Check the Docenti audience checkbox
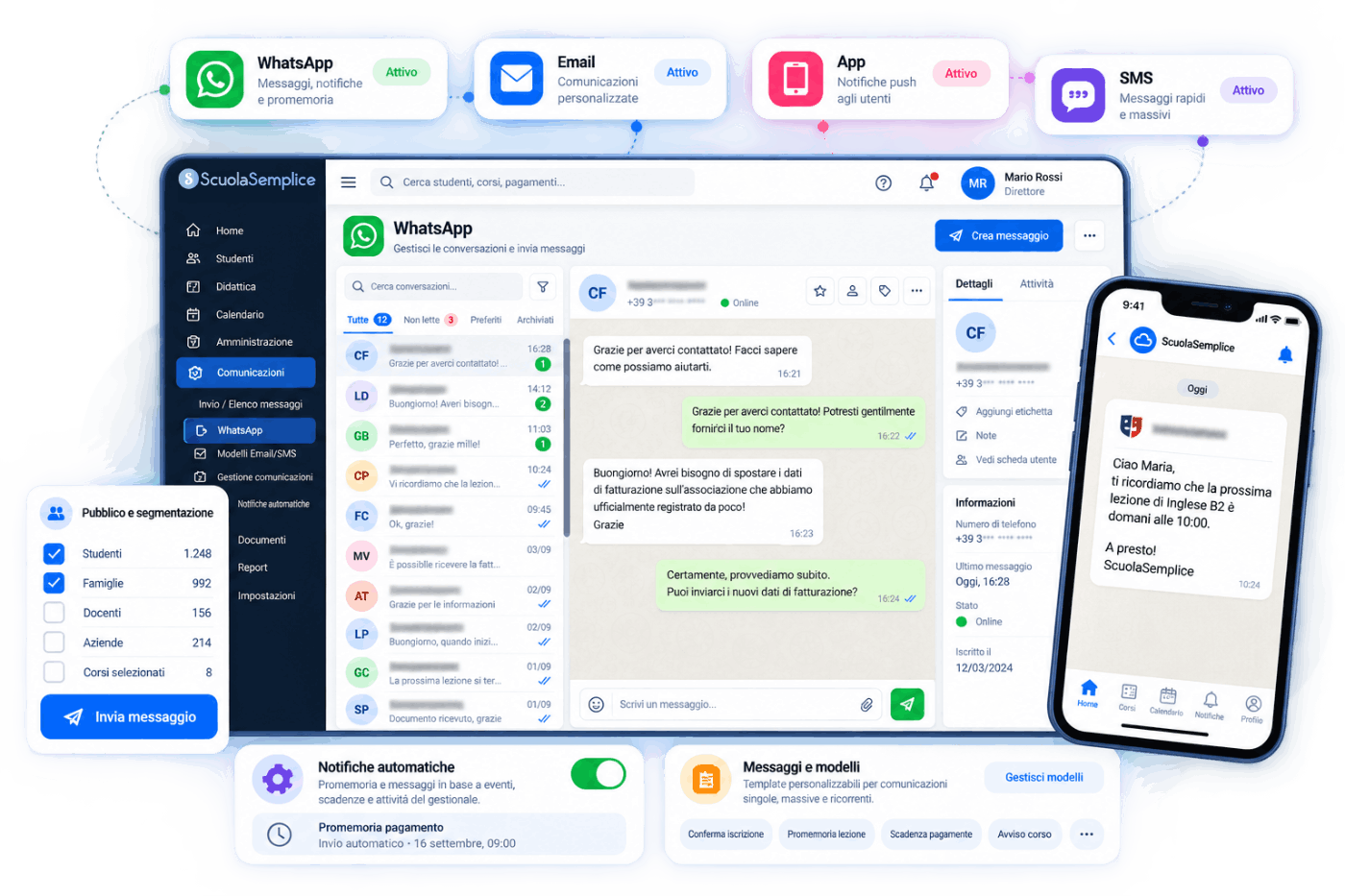This screenshot has height=896, width=1345. click(x=54, y=613)
